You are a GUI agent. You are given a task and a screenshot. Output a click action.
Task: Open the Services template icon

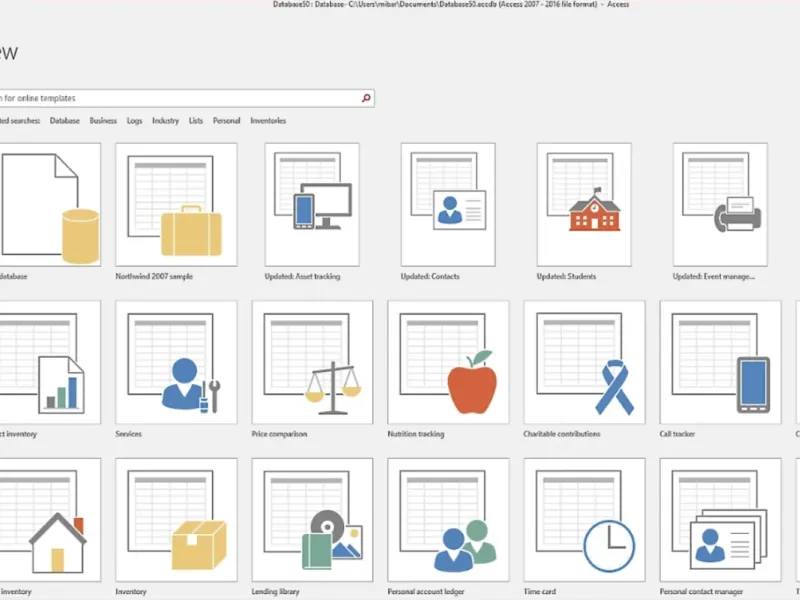pyautogui.click(x=176, y=362)
